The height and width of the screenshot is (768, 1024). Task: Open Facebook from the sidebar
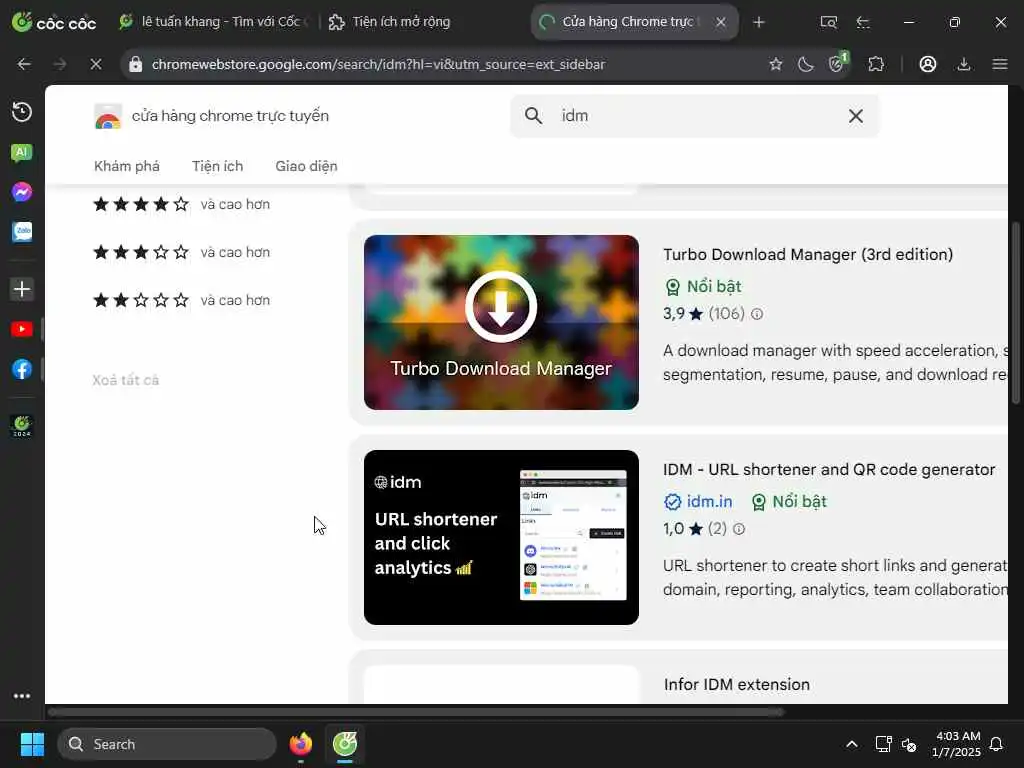point(22,370)
